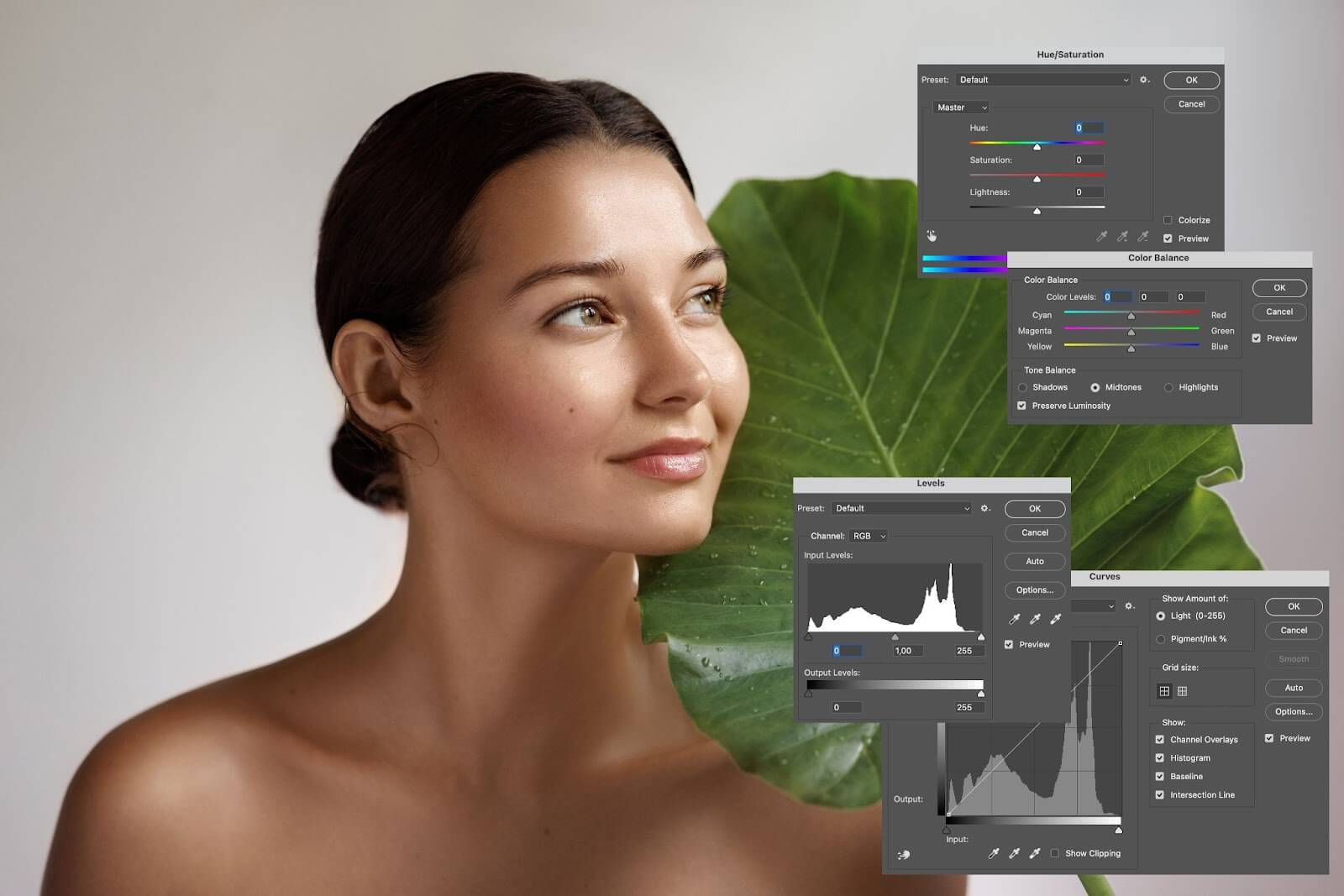Select the Highlights tone balance option
1344x896 pixels.
pos(1168,387)
